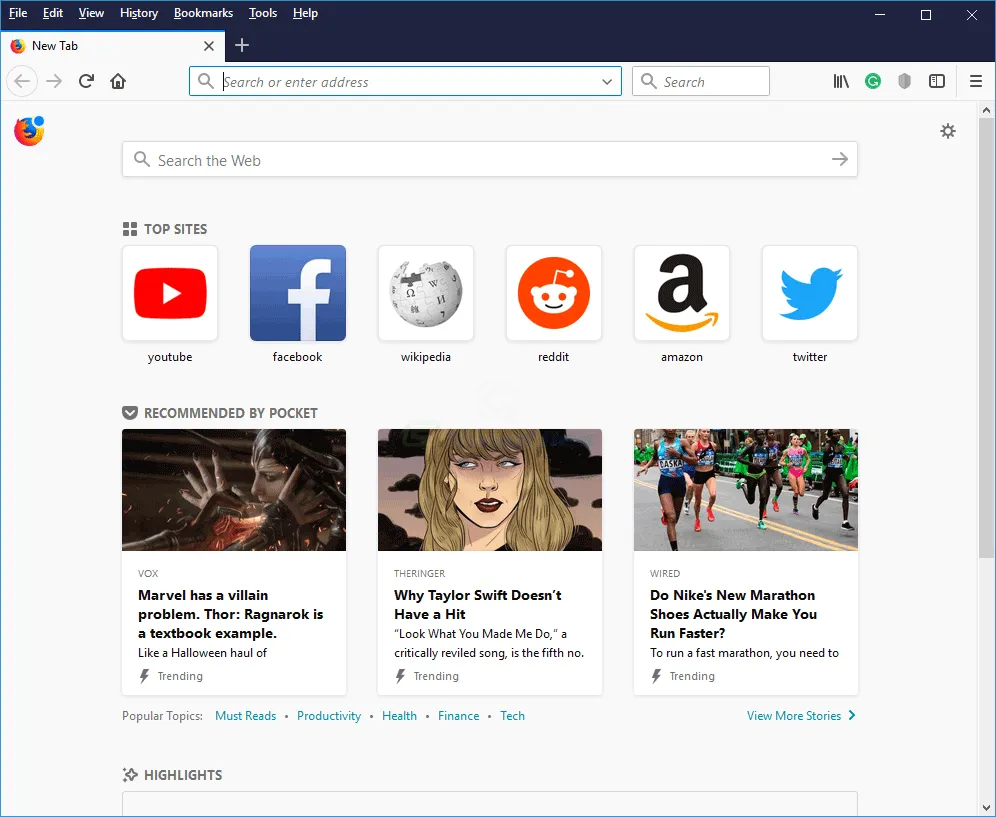Expand the address bar history dropdown arrow
Image resolution: width=996 pixels, height=817 pixels.
click(x=607, y=81)
